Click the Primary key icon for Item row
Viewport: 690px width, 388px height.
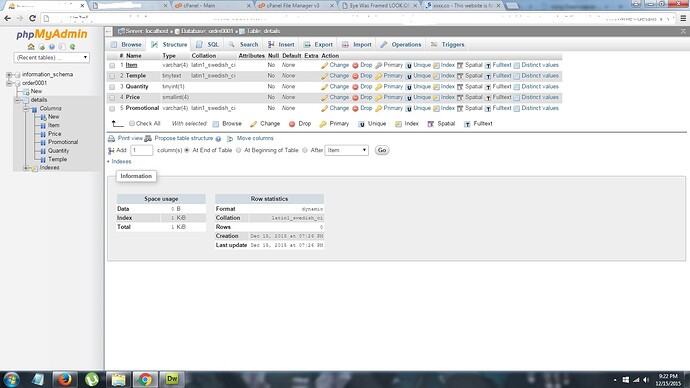coord(378,65)
